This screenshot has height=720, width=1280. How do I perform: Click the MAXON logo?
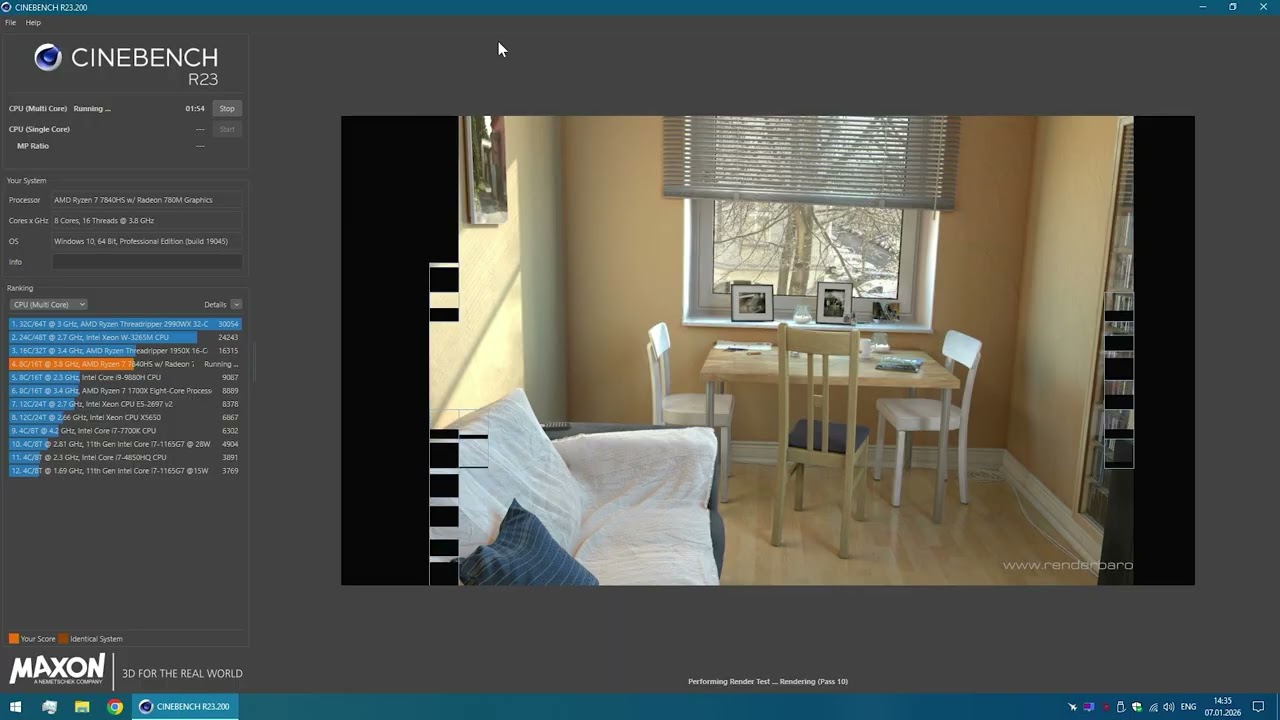point(57,669)
